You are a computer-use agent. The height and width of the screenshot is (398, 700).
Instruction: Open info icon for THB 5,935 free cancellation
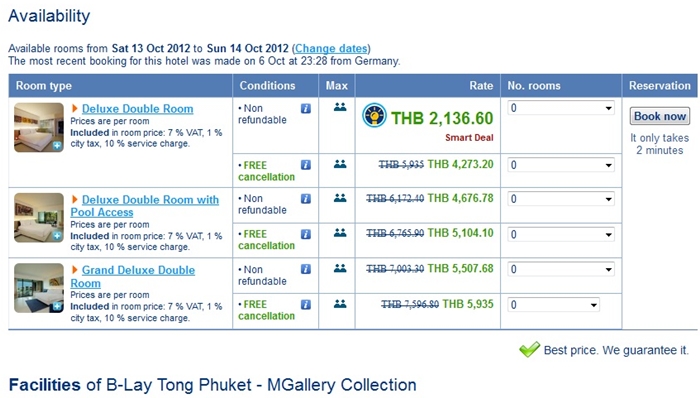pos(306,304)
